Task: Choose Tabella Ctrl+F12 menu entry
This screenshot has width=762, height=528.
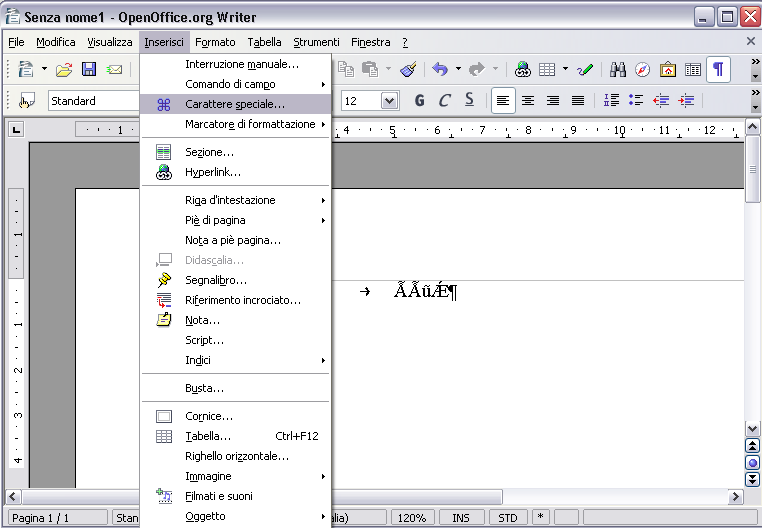Action: [x=236, y=436]
